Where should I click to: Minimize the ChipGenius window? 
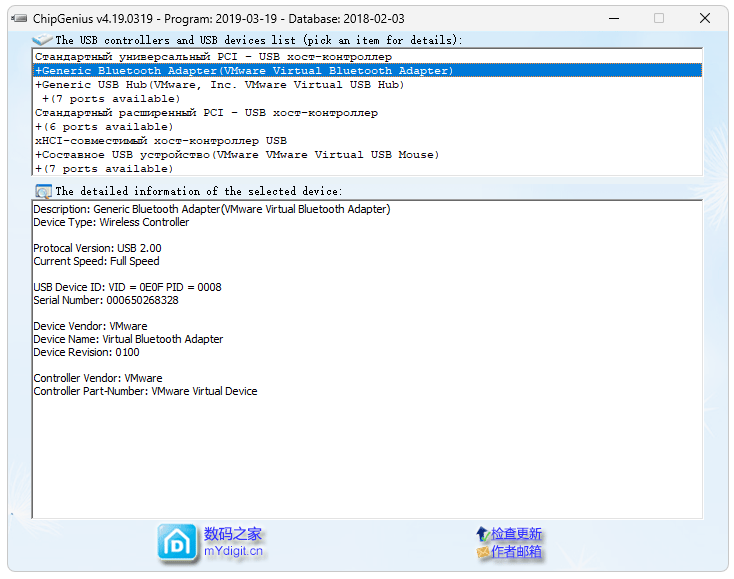614,19
